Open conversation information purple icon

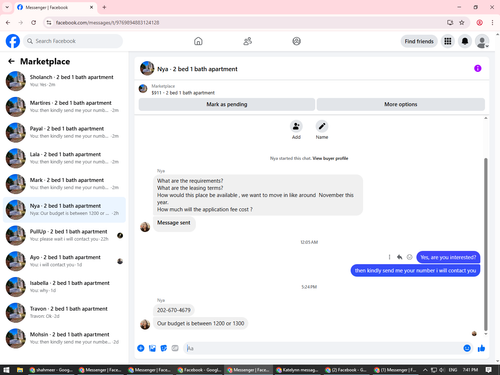tap(477, 68)
